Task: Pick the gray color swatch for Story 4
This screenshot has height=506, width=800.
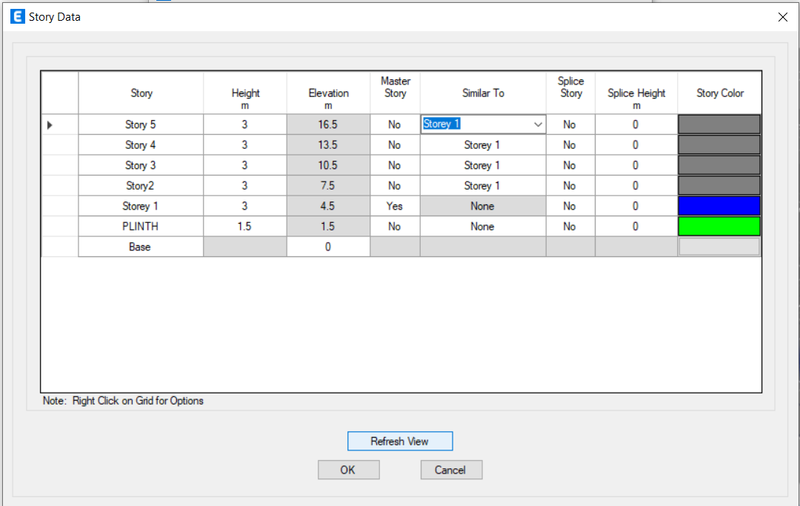Action: pyautogui.click(x=719, y=145)
